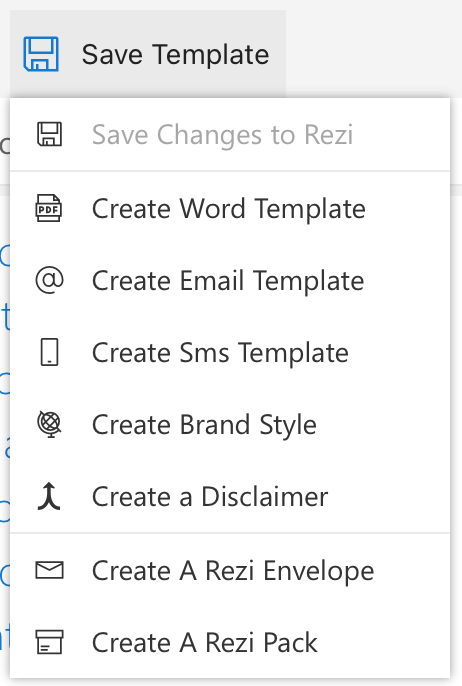462x686 pixels.
Task: Select Create Email Template
Action: 230,280
